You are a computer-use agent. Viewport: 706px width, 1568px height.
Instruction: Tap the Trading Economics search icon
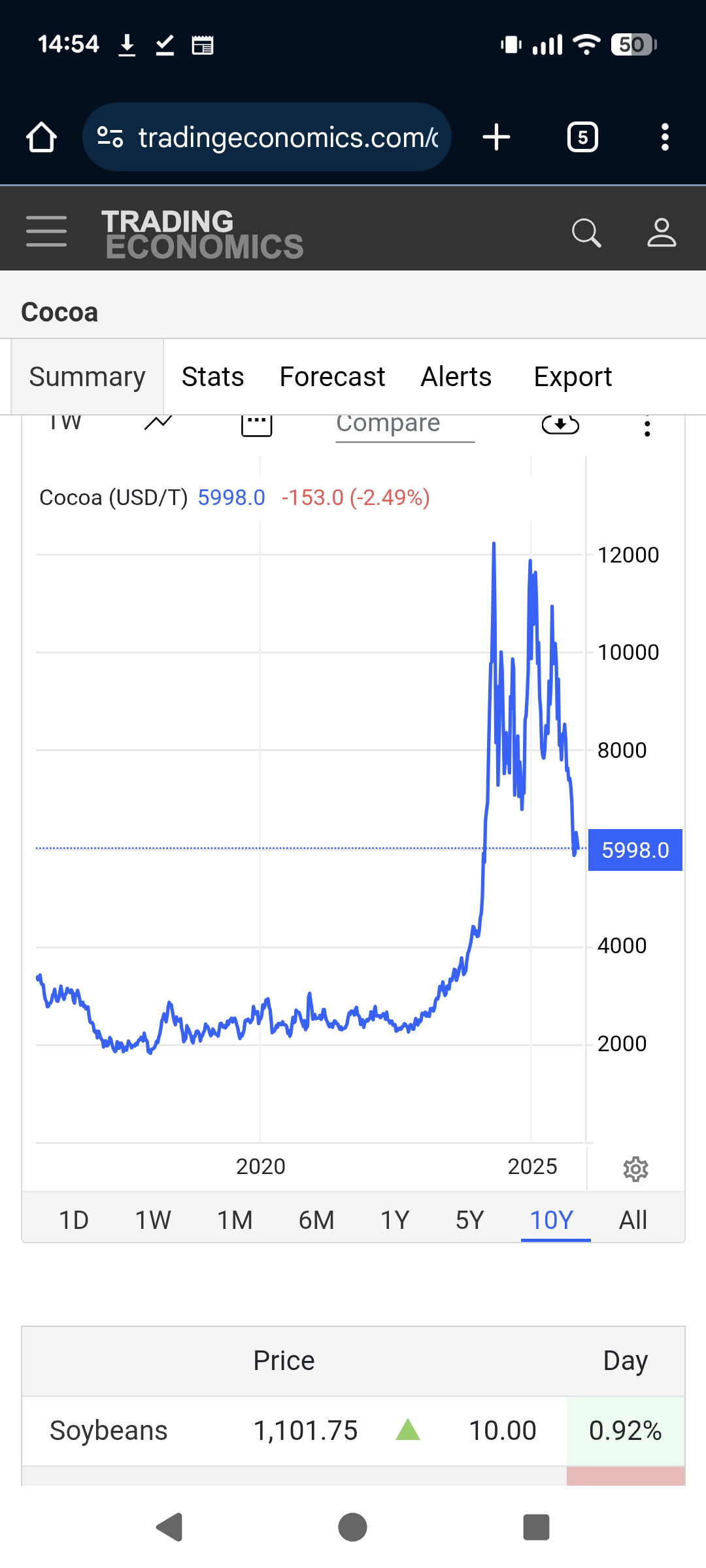coord(586,233)
